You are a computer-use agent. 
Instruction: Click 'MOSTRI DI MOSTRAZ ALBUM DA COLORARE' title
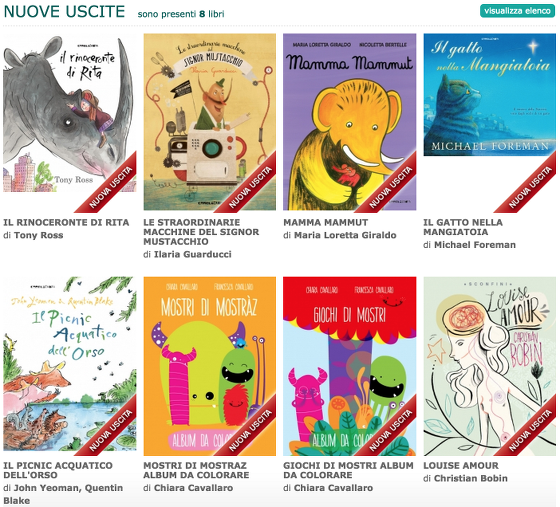(x=196, y=470)
